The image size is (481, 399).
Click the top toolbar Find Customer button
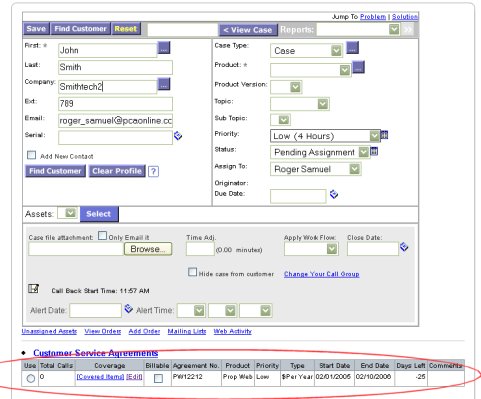click(x=80, y=29)
